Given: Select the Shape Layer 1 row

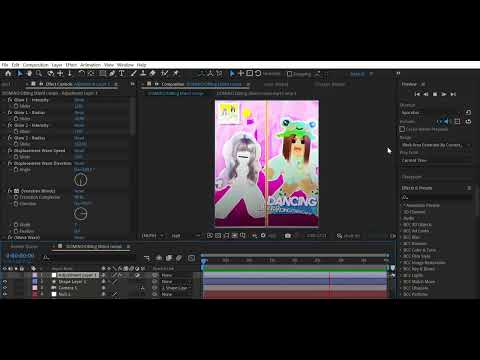Looking at the screenshot, I should [72, 282].
